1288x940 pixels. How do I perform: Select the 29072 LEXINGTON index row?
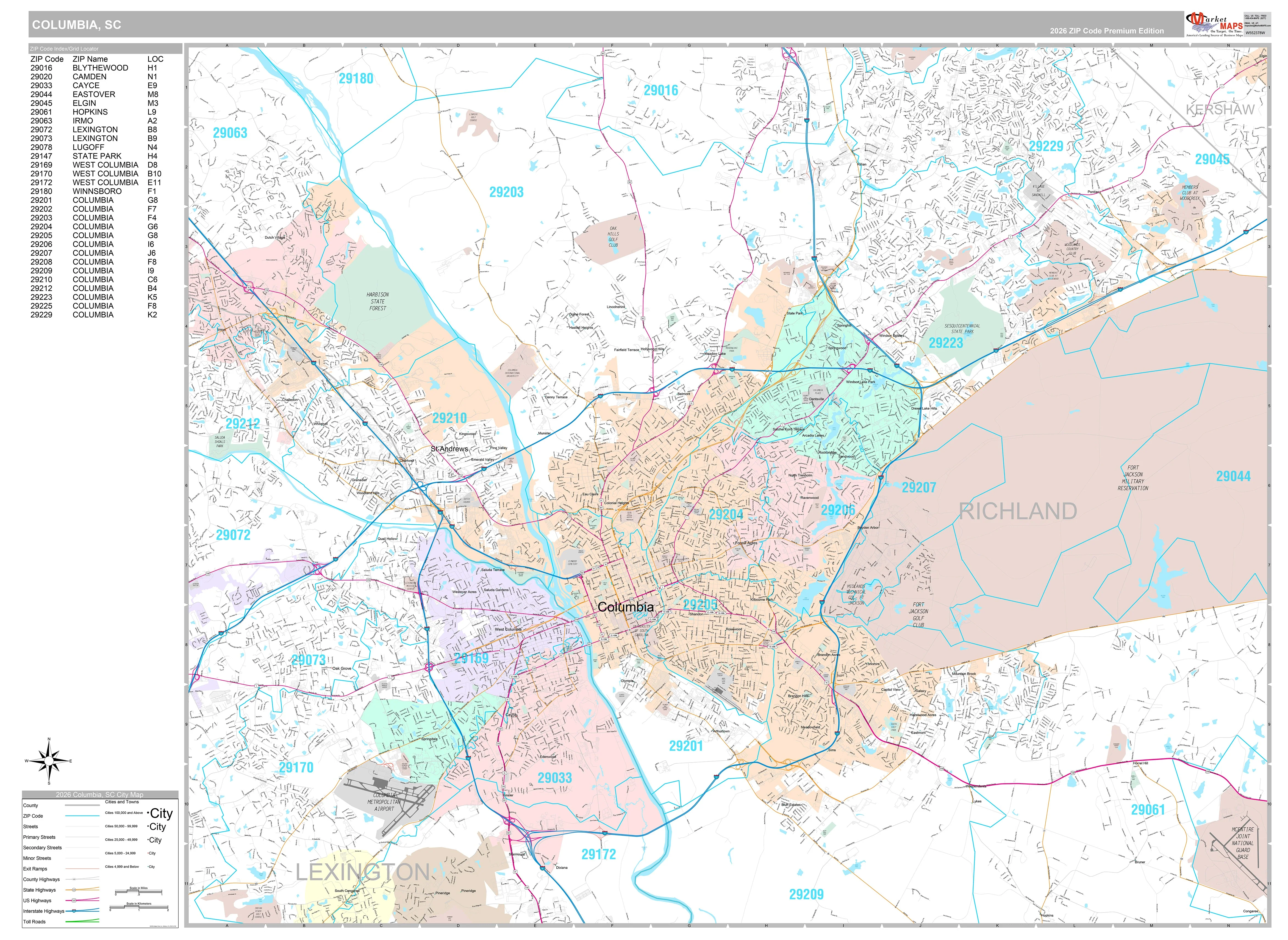click(x=97, y=130)
